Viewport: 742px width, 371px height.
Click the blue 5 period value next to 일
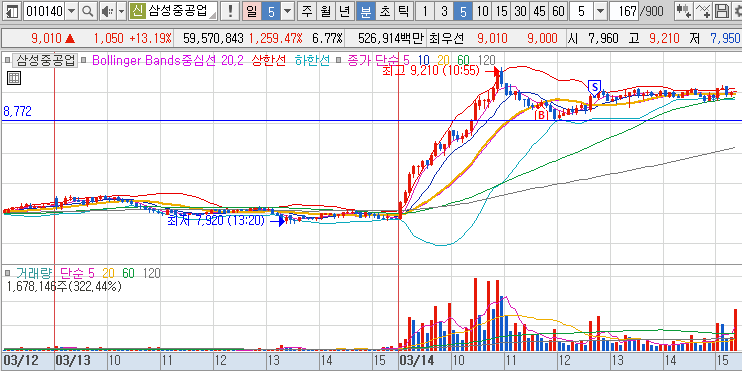click(271, 11)
